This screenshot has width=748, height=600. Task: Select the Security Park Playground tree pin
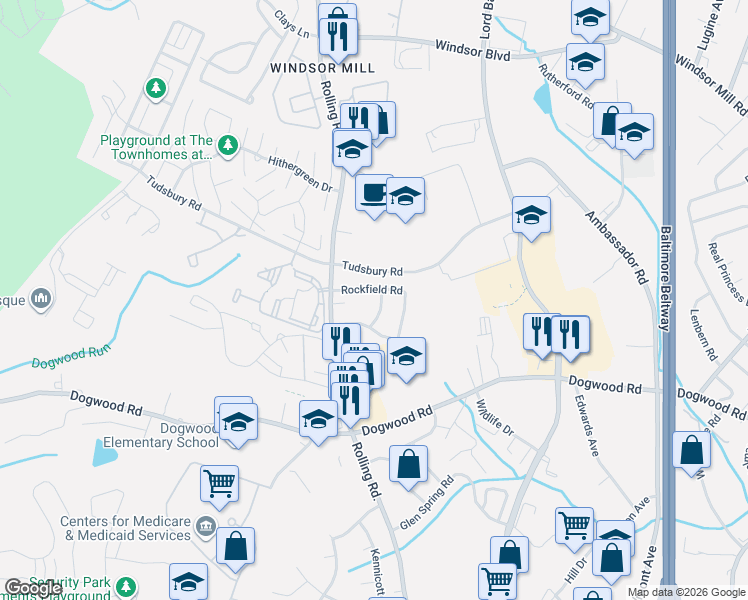click(x=126, y=588)
